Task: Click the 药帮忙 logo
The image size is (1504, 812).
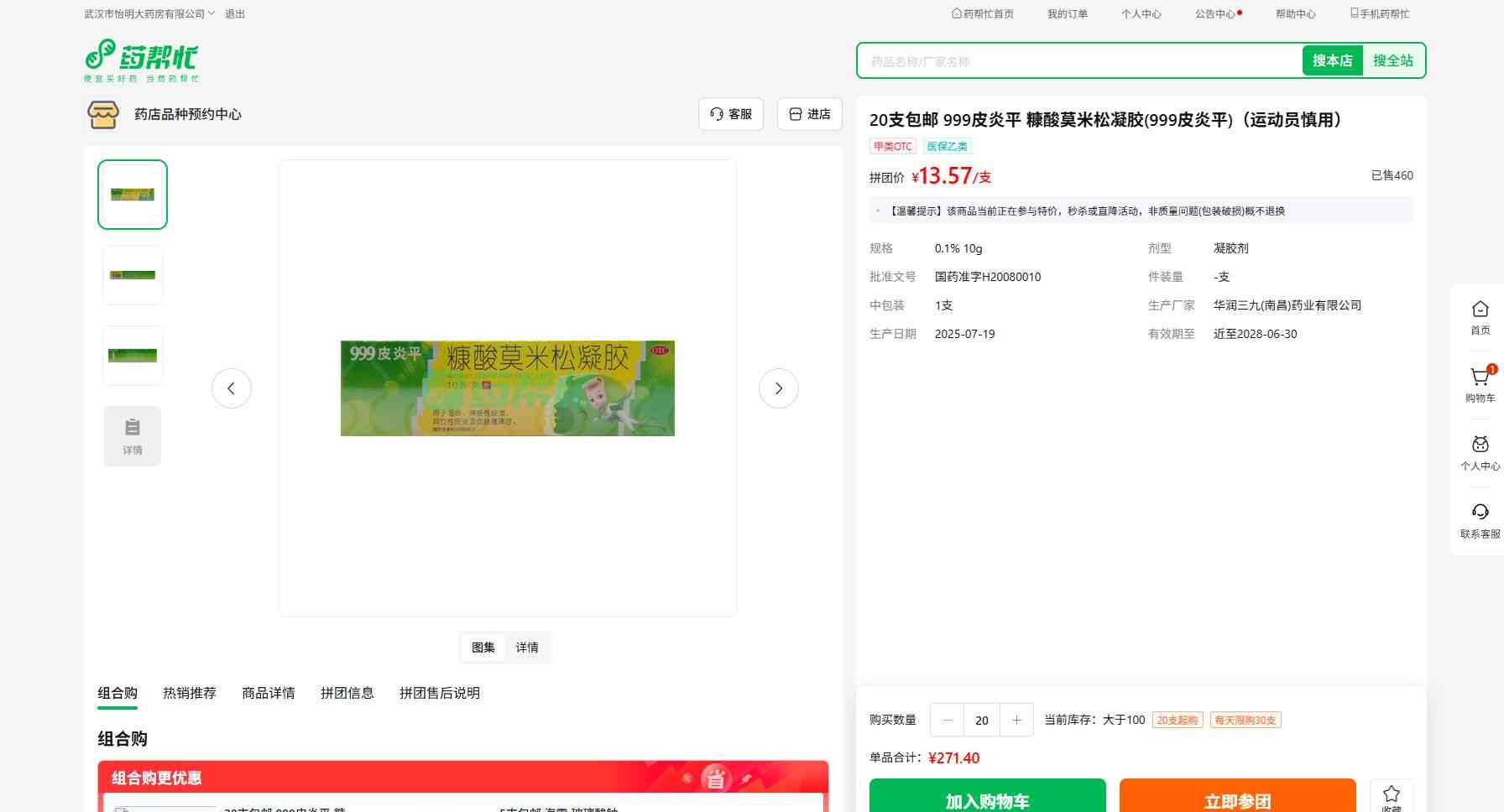Action: pos(141,60)
